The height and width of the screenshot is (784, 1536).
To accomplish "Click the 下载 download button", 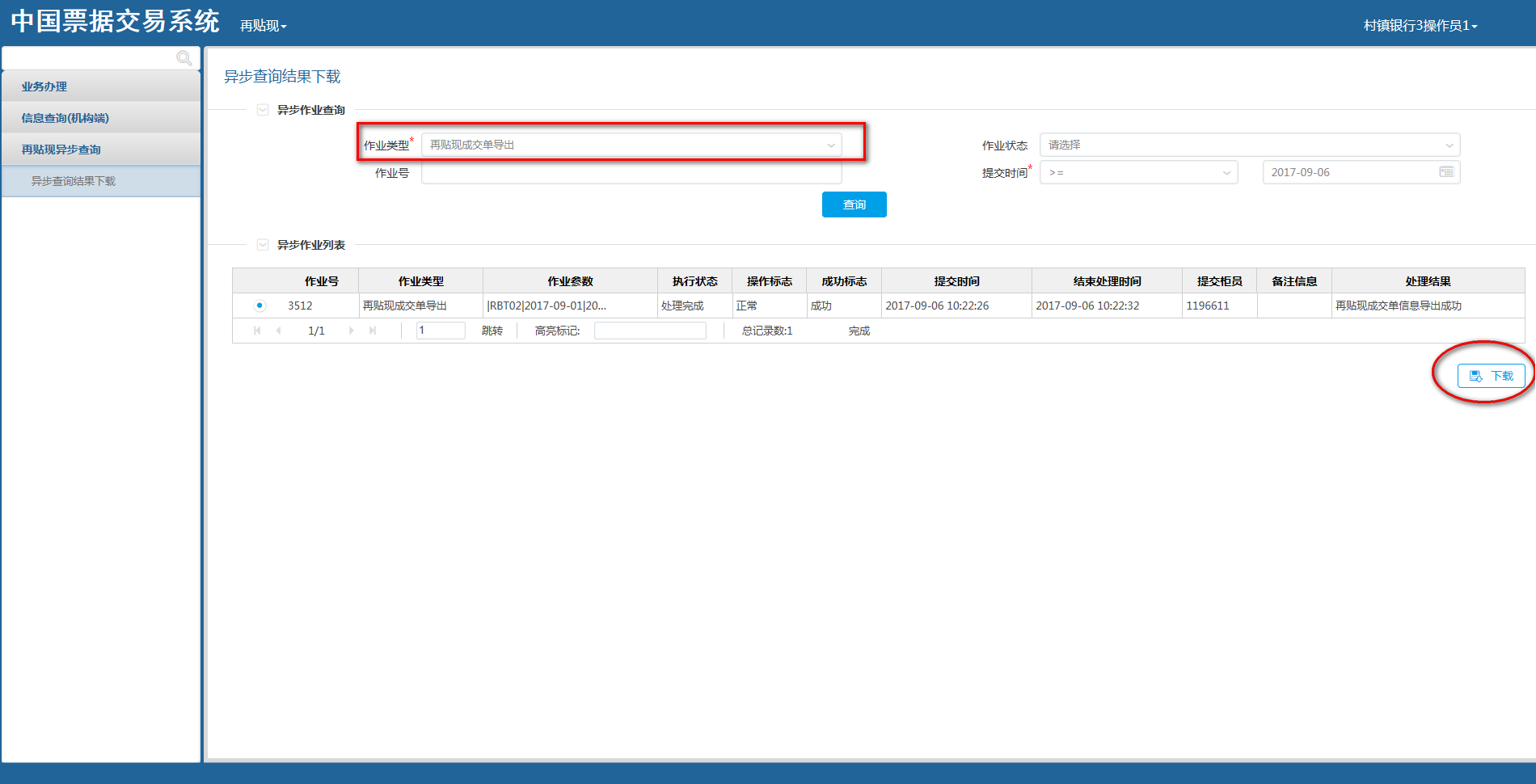I will tap(1492, 376).
